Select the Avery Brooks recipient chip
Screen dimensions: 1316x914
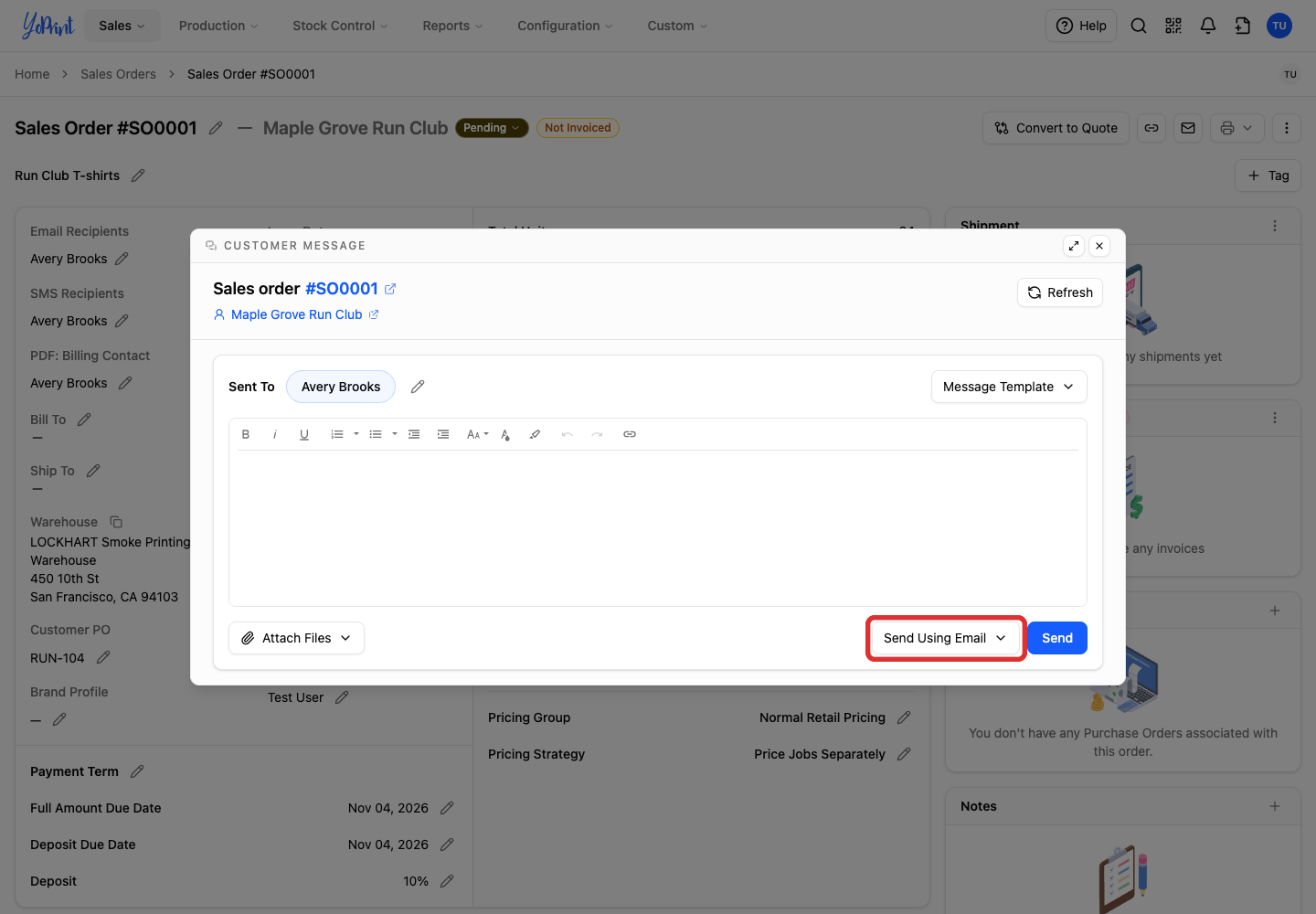tap(341, 387)
